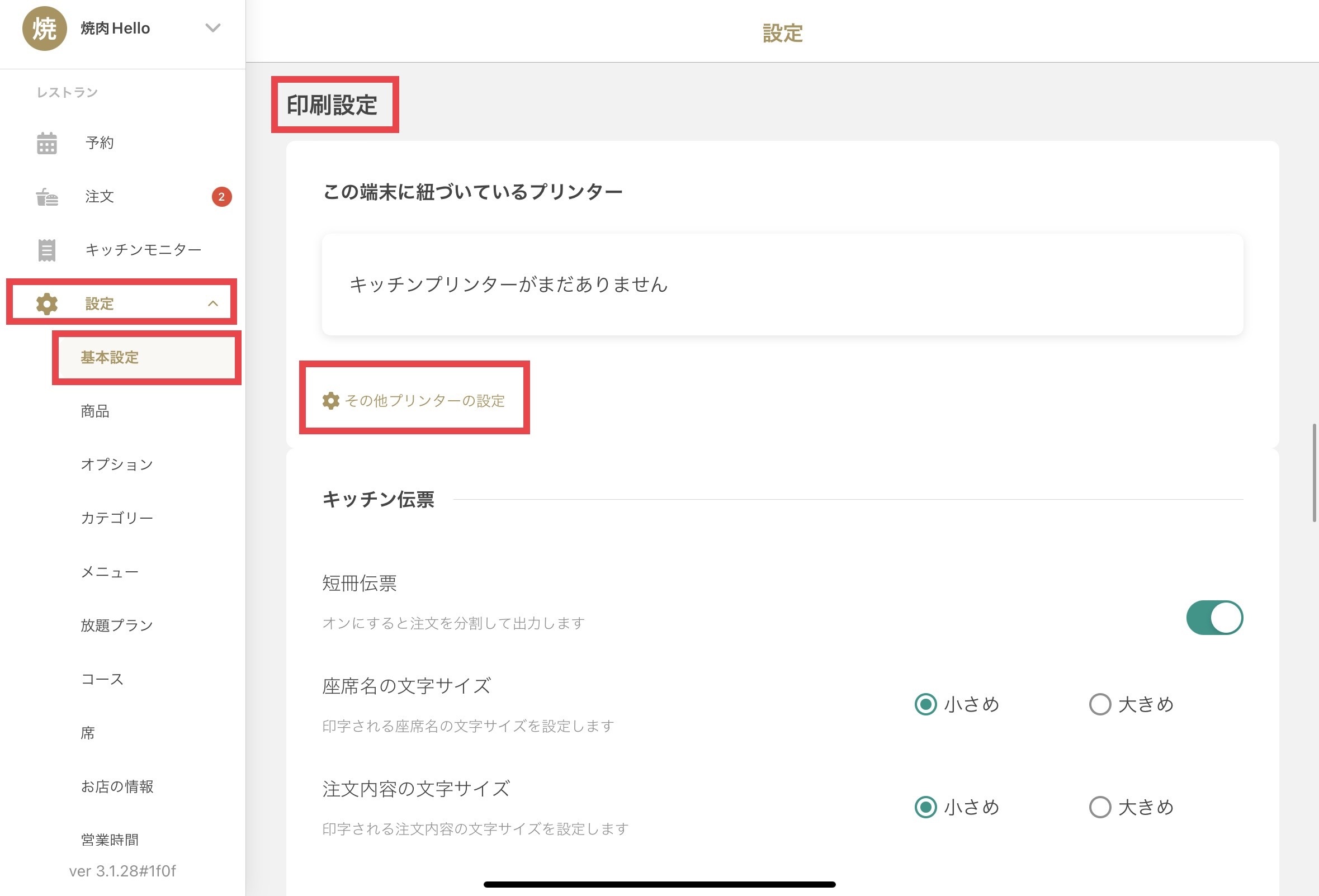The height and width of the screenshot is (896, 1319).
Task: Click the gear icon beside 設定 in sidebar
Action: 46,304
